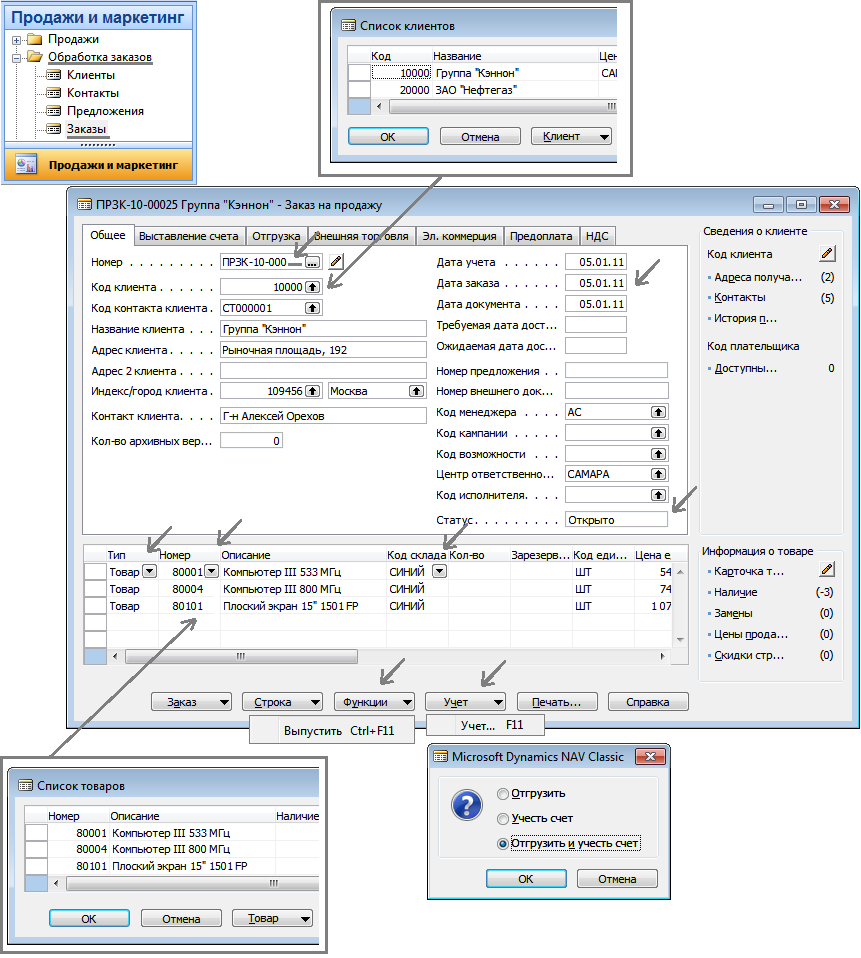Open the Адреса получа... link
Image resolution: width=861 pixels, height=958 pixels.
[758, 277]
